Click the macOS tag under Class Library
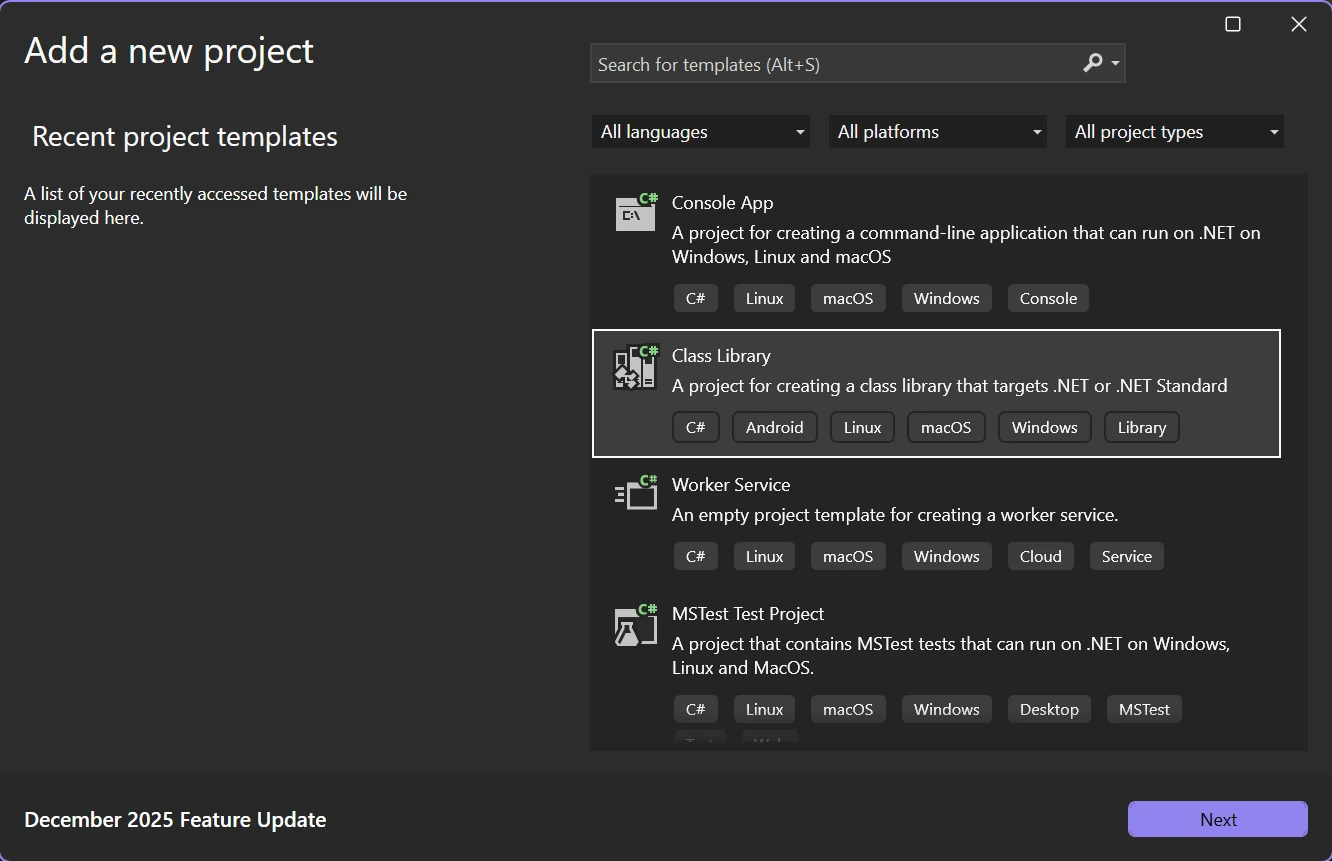 pyautogui.click(x=946, y=427)
